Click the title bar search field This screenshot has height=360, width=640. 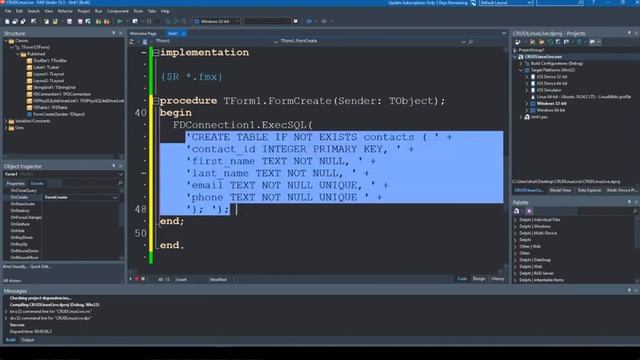click(560, 3)
